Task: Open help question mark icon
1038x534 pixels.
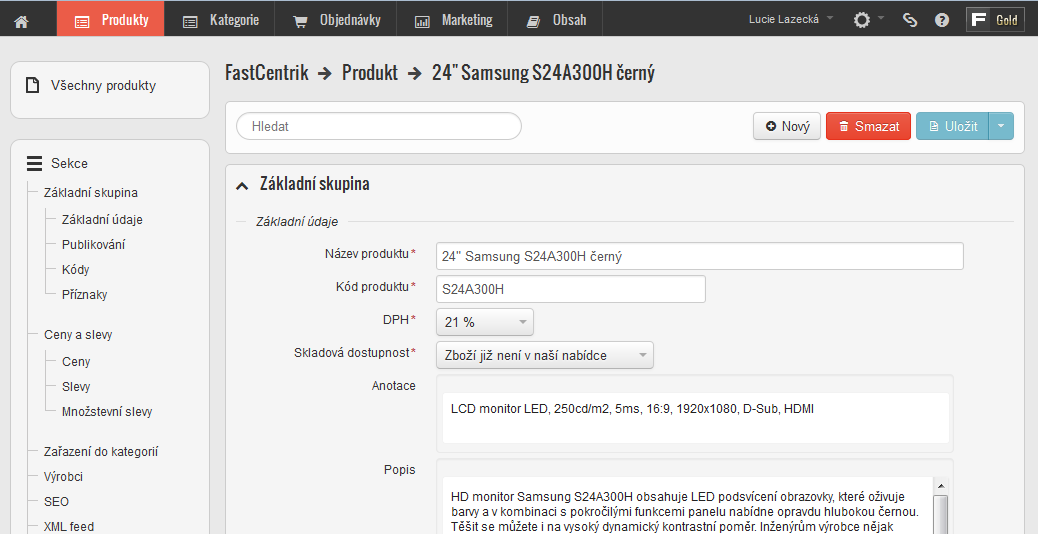Action: 942,20
